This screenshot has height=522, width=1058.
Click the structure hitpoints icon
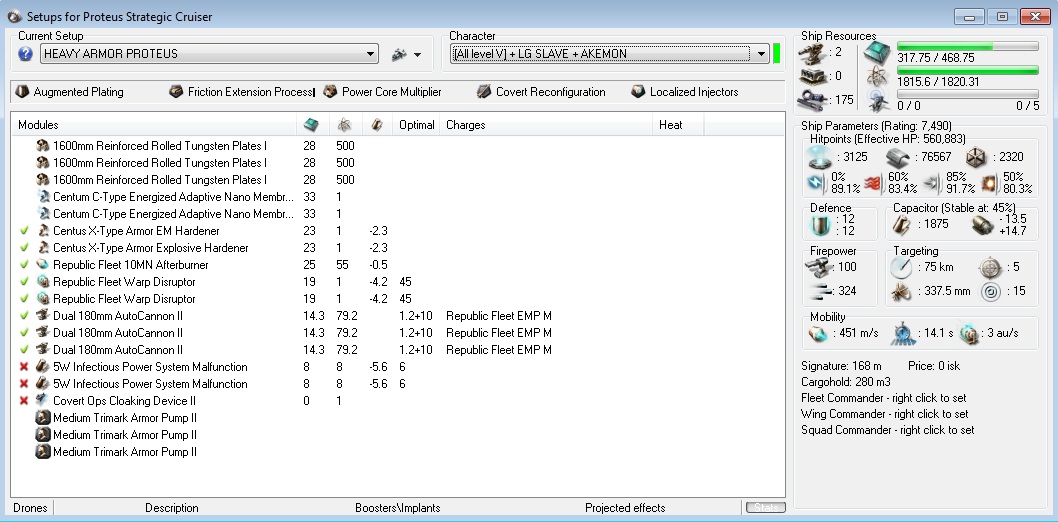tap(976, 157)
